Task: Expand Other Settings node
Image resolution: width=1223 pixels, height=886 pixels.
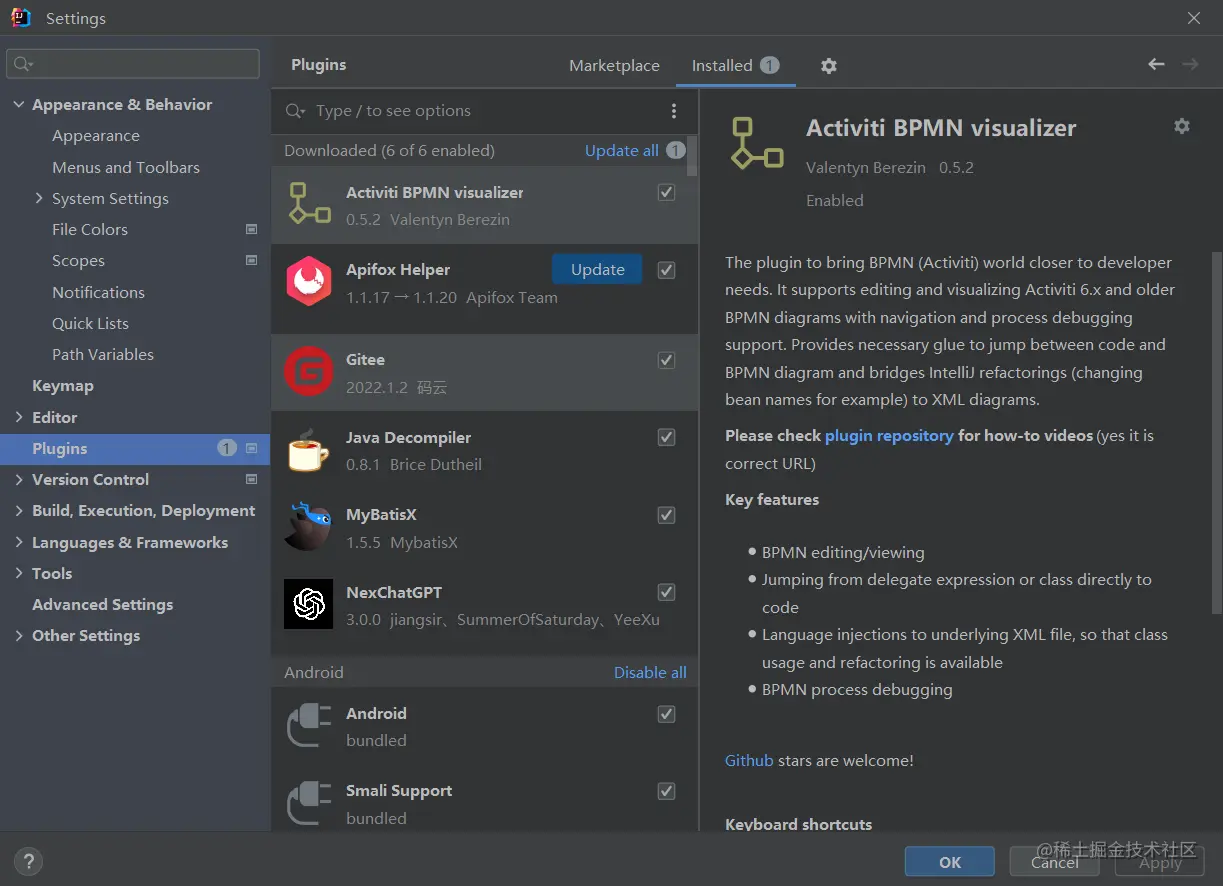Action: click(x=19, y=635)
